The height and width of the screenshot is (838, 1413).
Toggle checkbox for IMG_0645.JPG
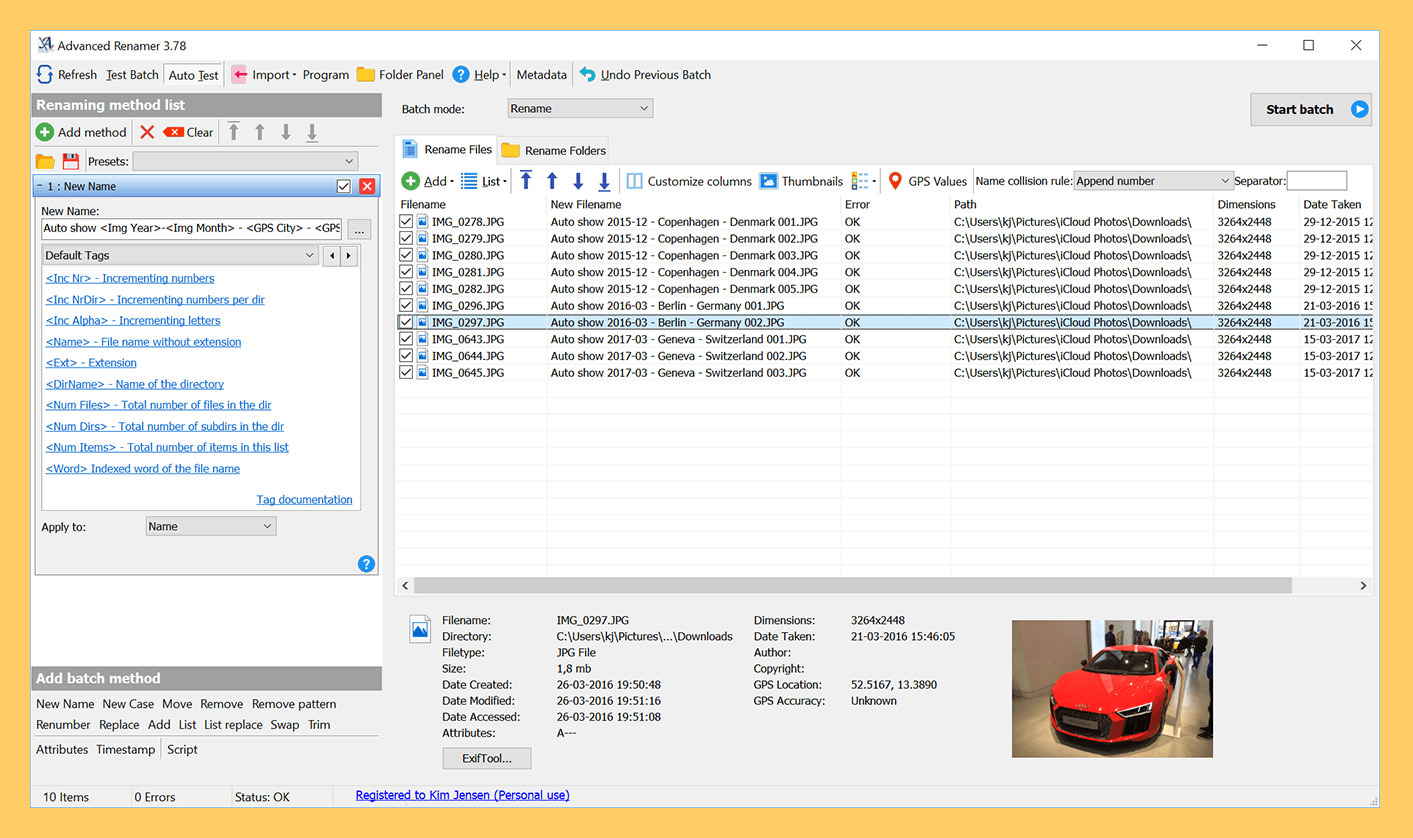point(406,373)
